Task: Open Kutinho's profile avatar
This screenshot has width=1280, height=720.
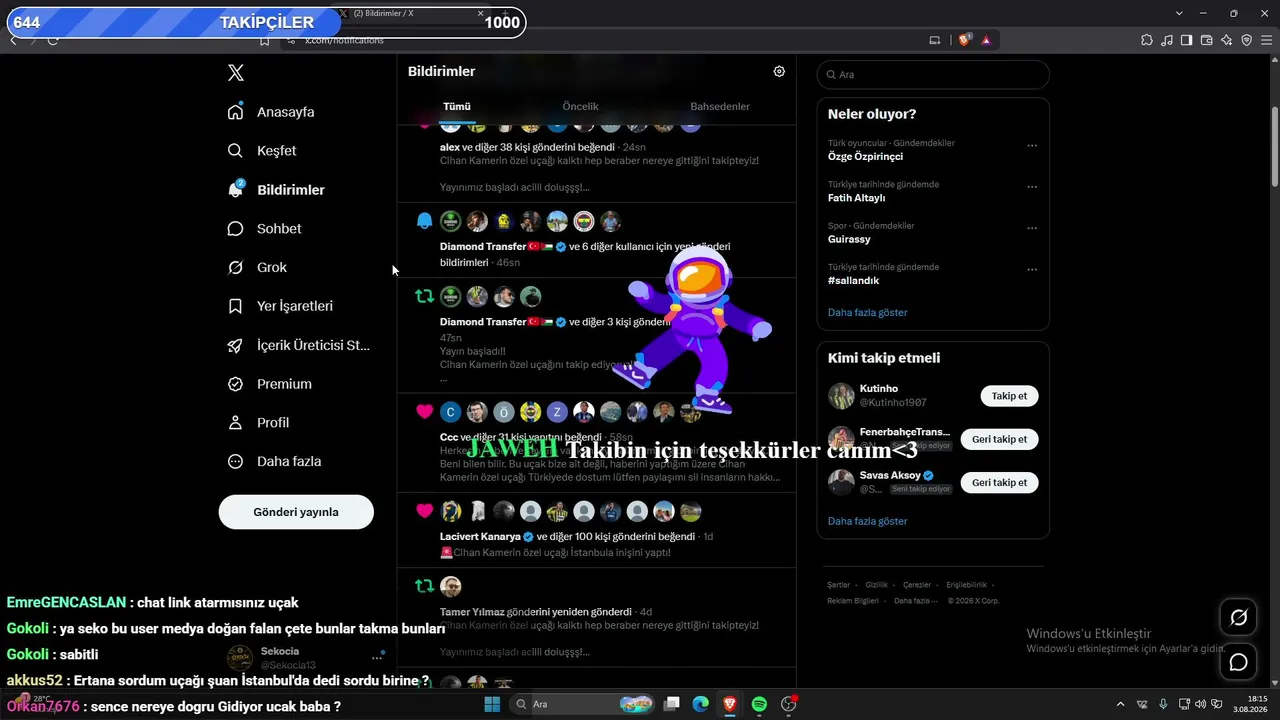Action: pos(841,396)
